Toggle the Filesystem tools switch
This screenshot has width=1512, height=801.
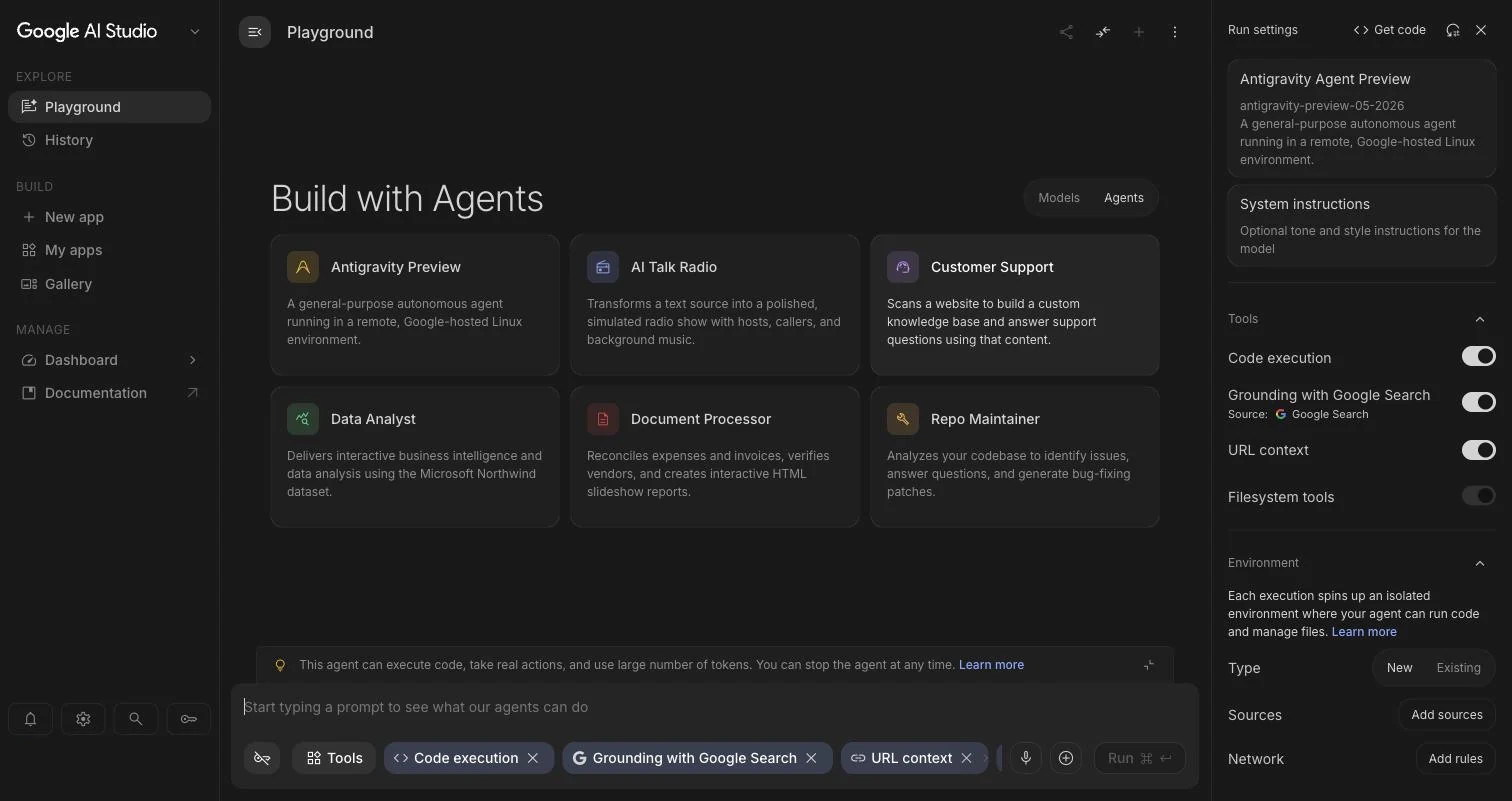pyautogui.click(x=1478, y=496)
